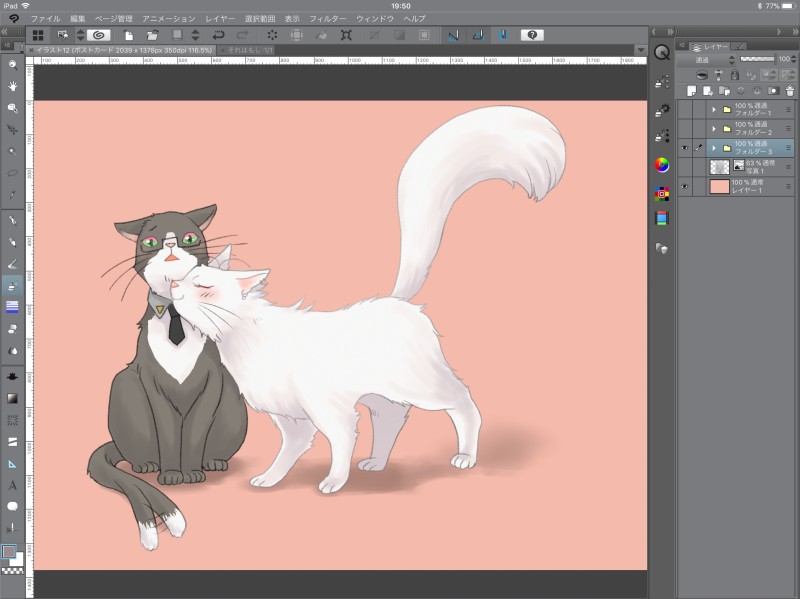
Task: Show the hidden フォルダー2 layer
Action: tap(684, 129)
